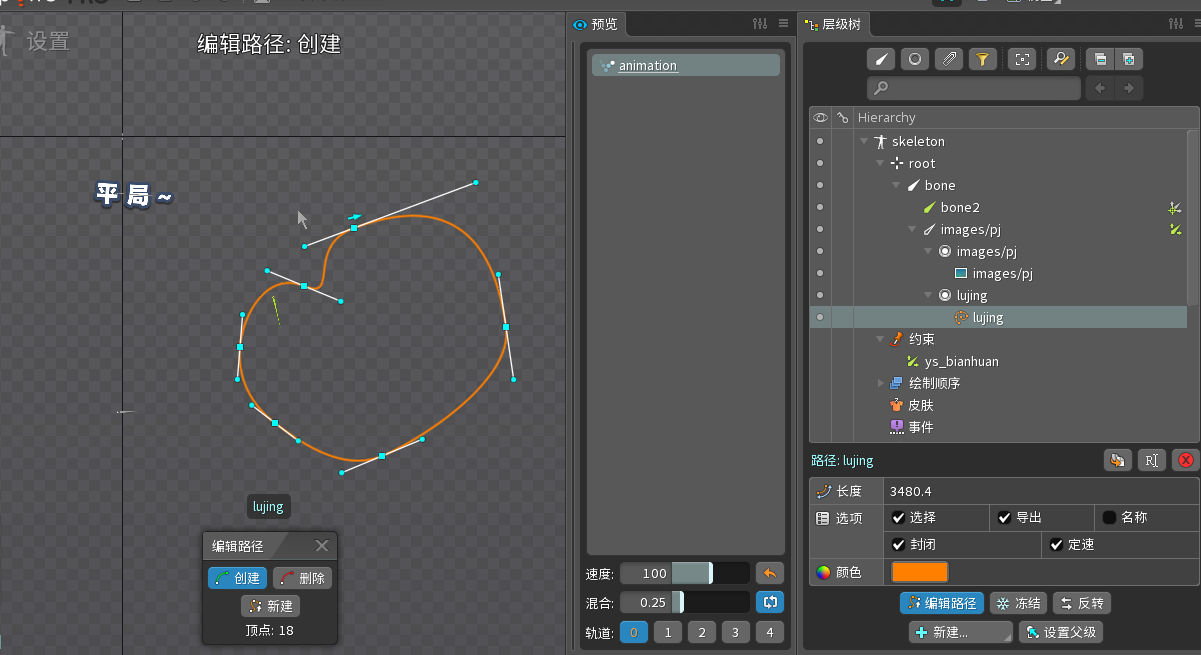Toggle visibility dot for bone2 row
Image resolution: width=1201 pixels, height=655 pixels.
tap(820, 207)
